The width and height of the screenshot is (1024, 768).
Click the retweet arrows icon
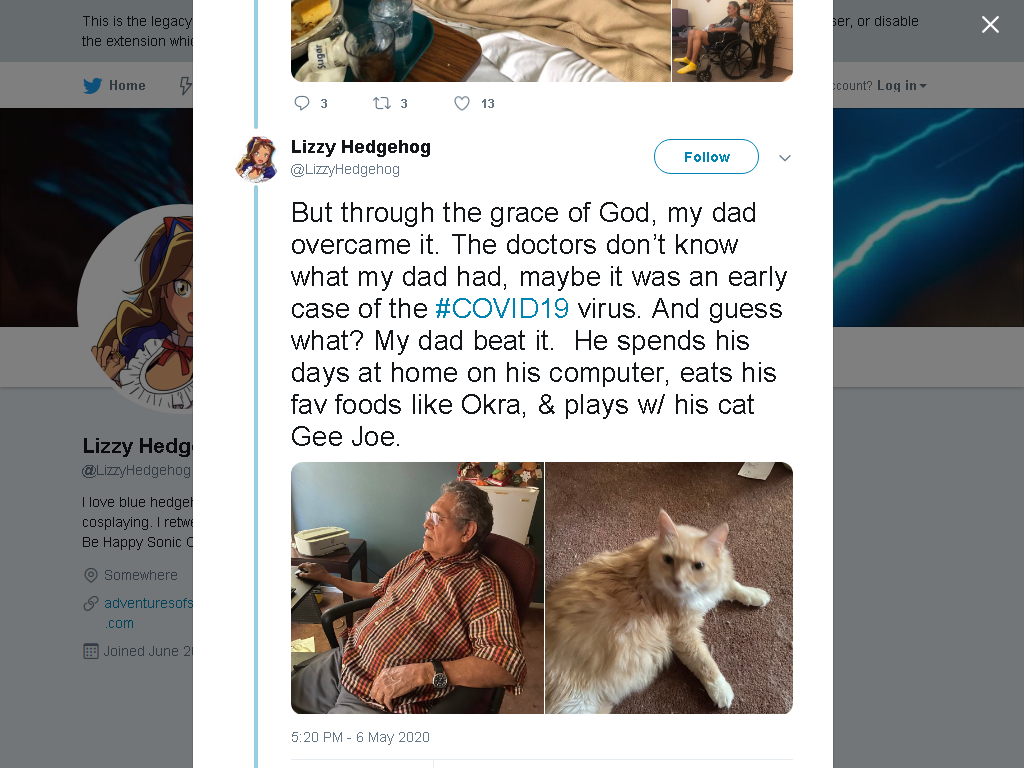[x=381, y=103]
